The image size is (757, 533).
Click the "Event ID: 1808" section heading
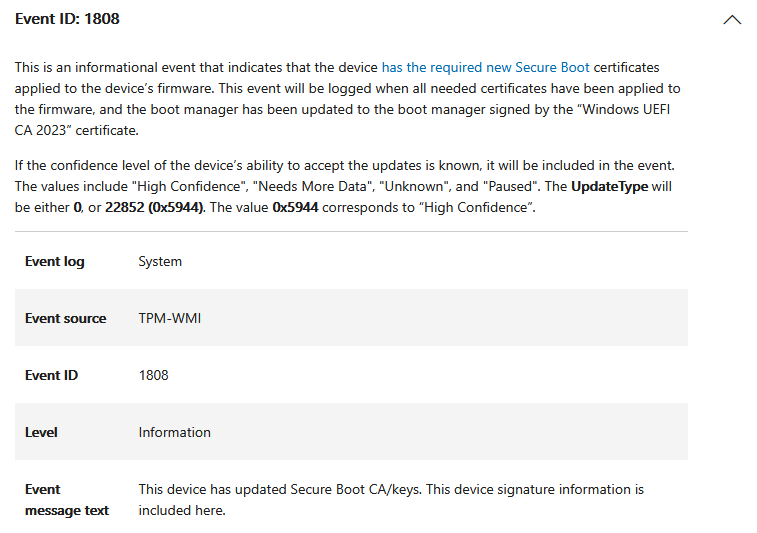pyautogui.click(x=68, y=19)
